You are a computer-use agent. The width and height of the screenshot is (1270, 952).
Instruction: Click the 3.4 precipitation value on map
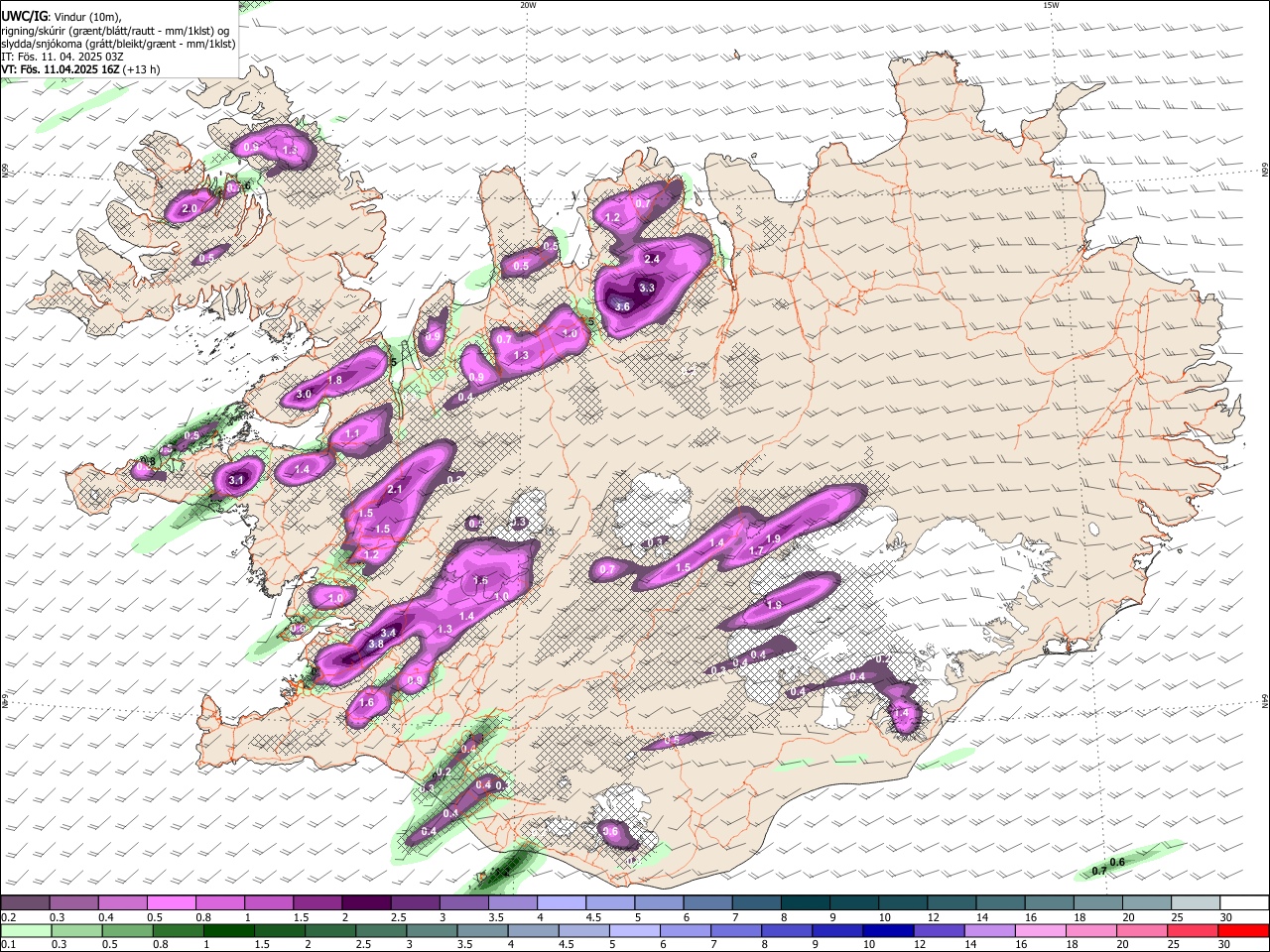[x=389, y=633]
